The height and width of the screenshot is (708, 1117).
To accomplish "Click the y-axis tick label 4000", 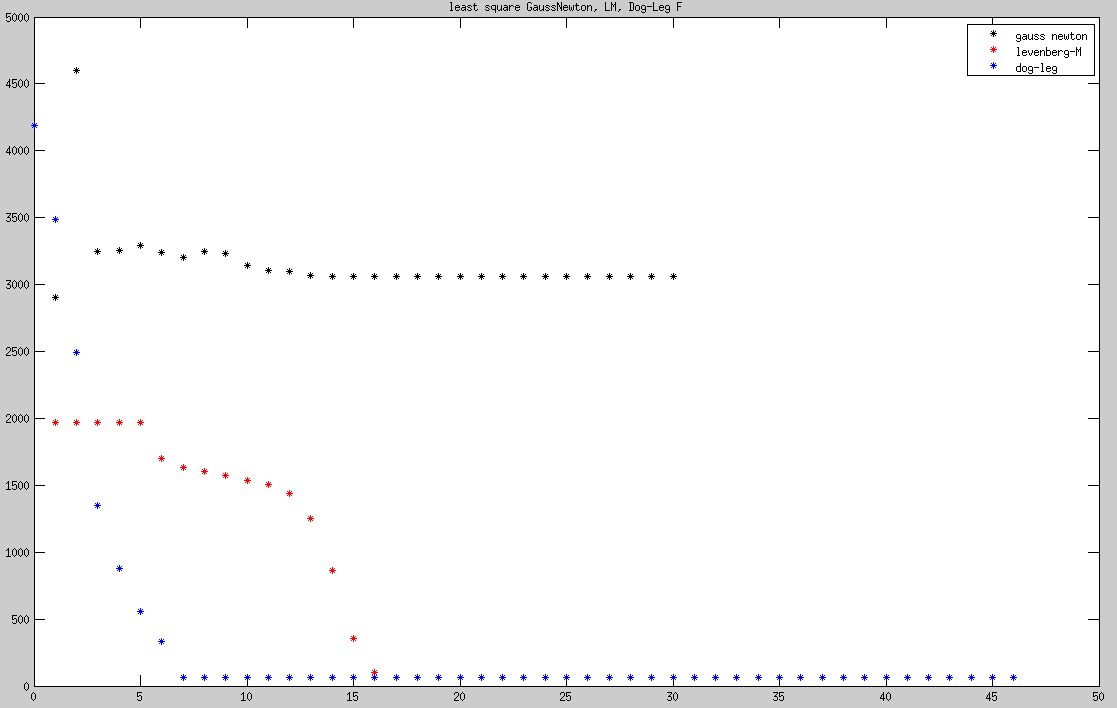I will [x=17, y=151].
